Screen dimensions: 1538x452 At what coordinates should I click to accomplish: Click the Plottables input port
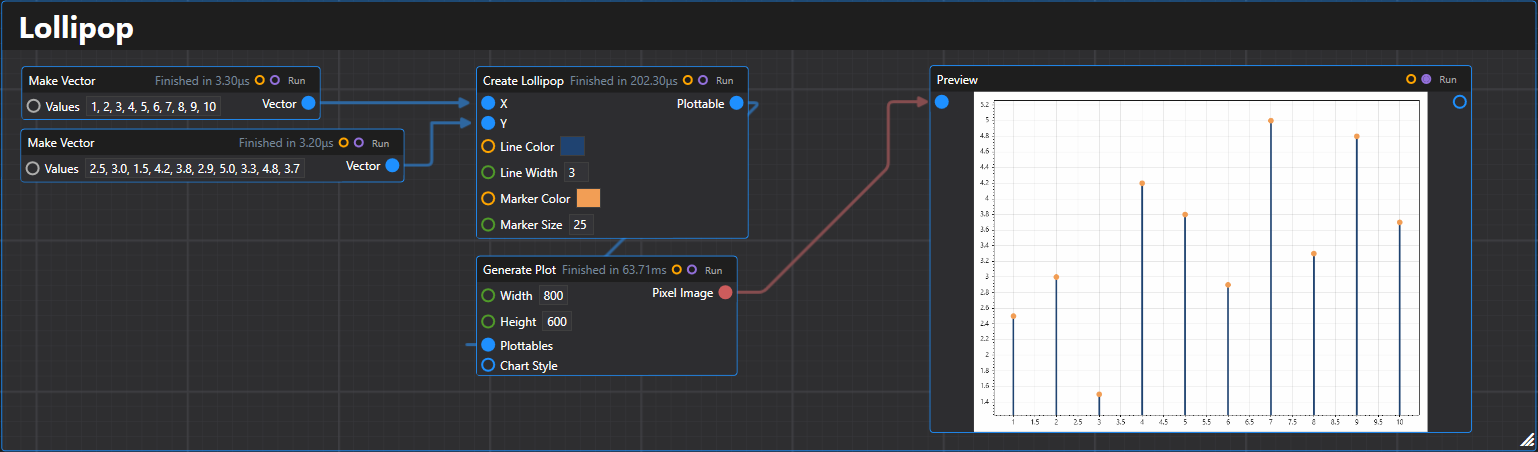[488, 345]
